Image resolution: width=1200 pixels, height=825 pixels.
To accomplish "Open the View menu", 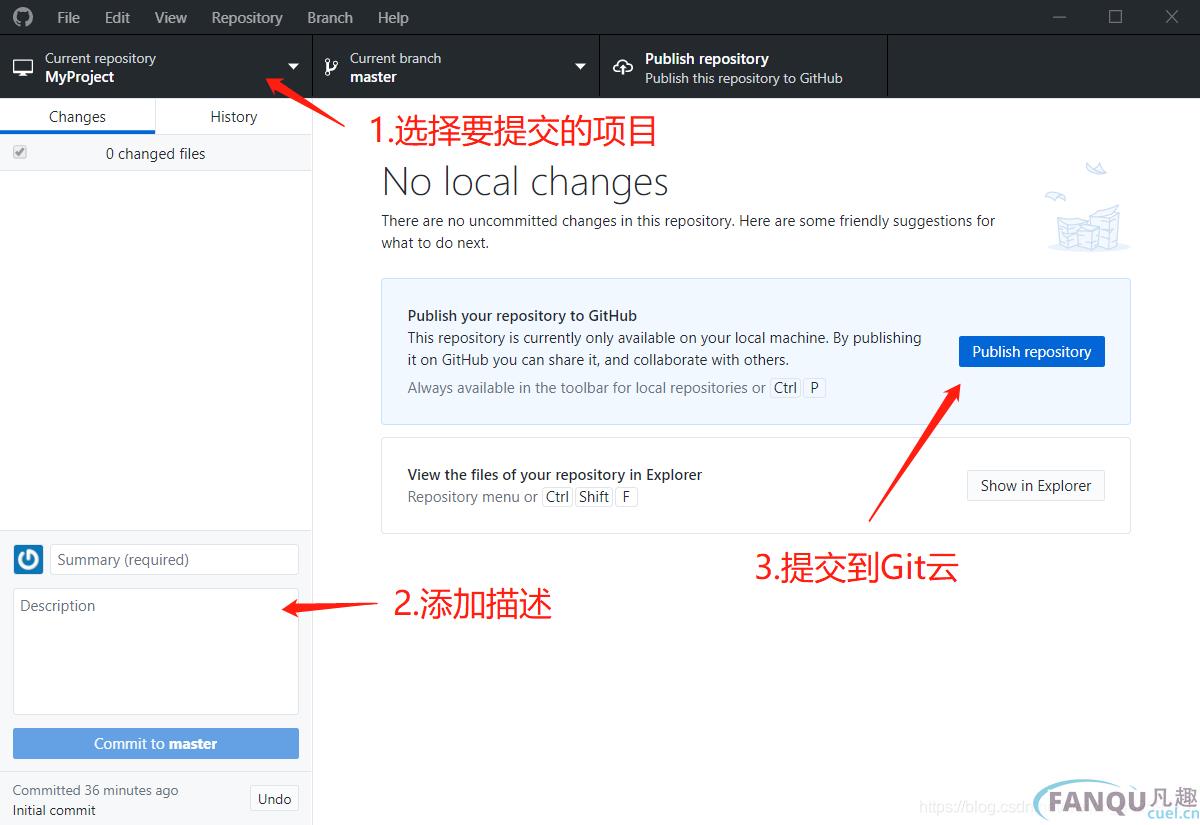I will (x=171, y=17).
